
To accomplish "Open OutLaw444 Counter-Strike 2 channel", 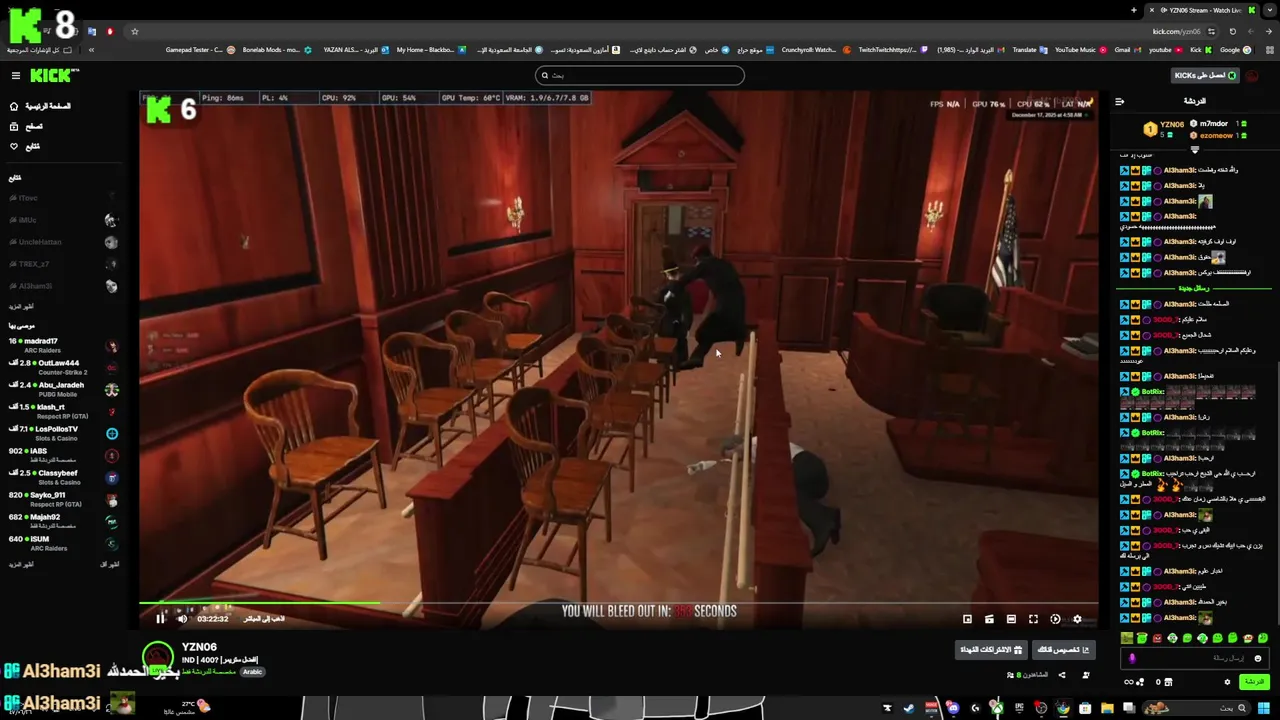I will pos(63,368).
